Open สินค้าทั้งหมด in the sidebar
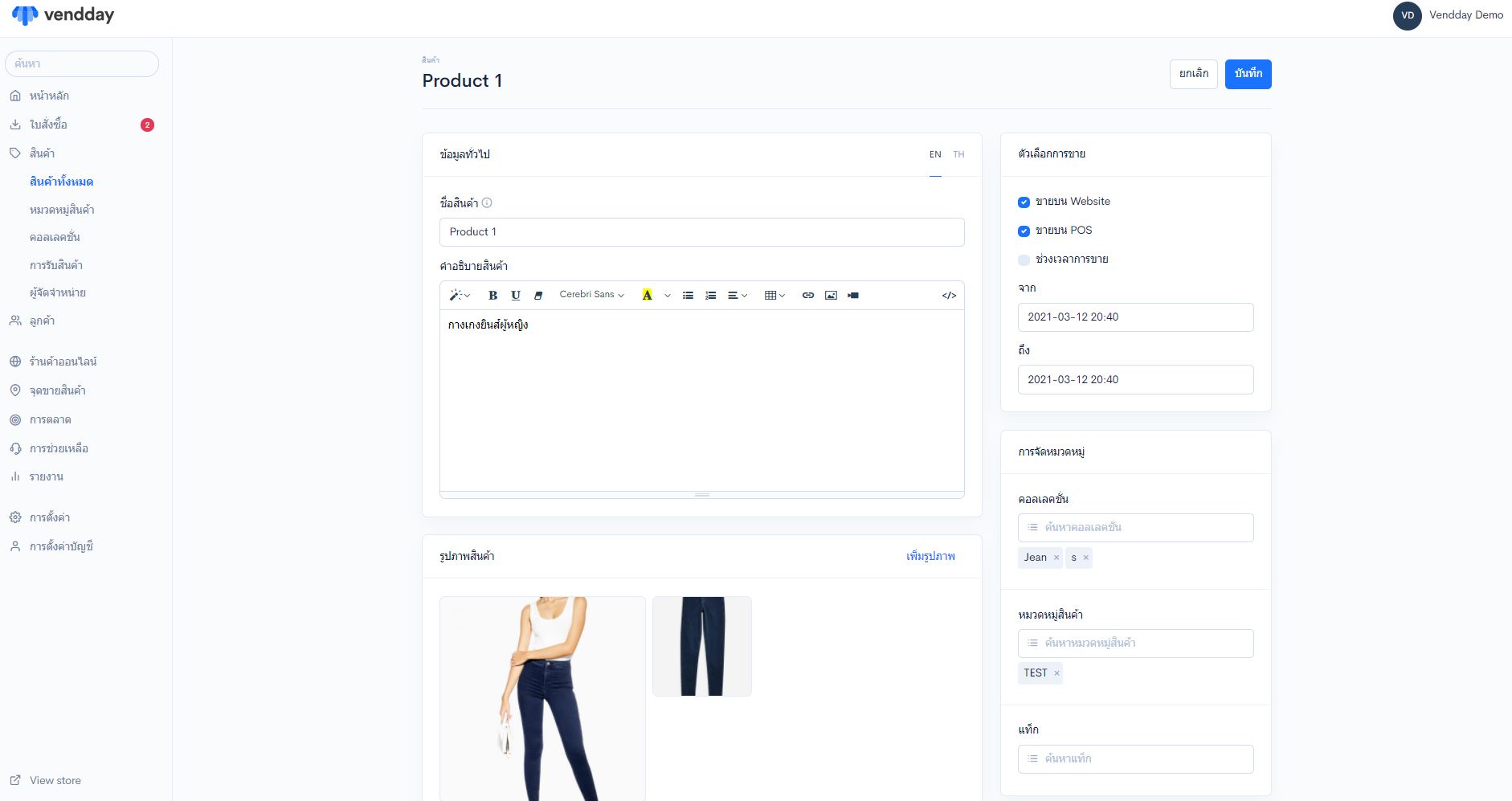 pyautogui.click(x=61, y=182)
